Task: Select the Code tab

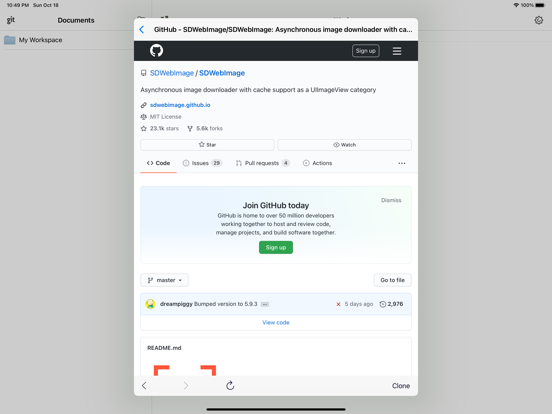Action: tap(158, 163)
